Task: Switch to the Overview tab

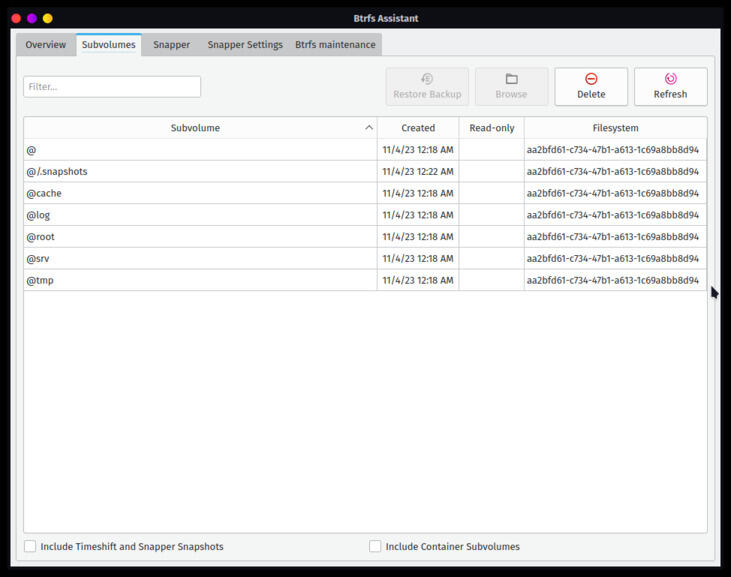Action: point(46,45)
